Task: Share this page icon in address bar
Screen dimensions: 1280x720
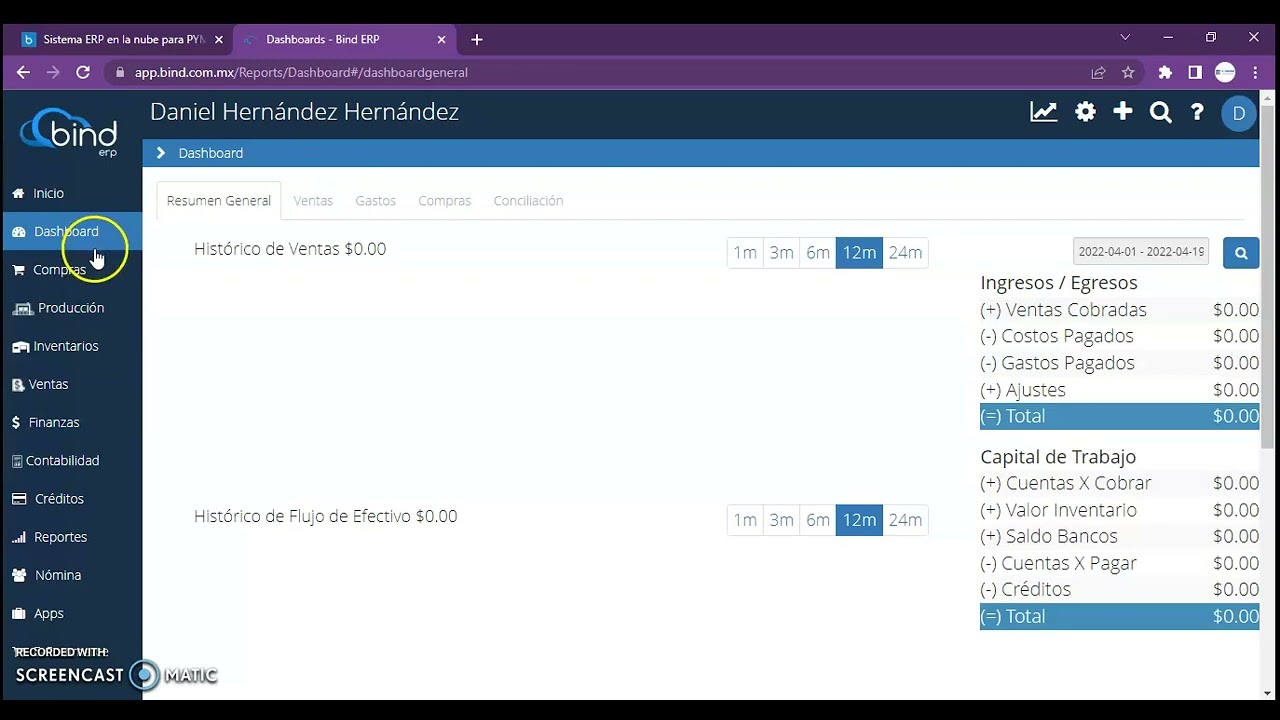Action: pos(1098,72)
